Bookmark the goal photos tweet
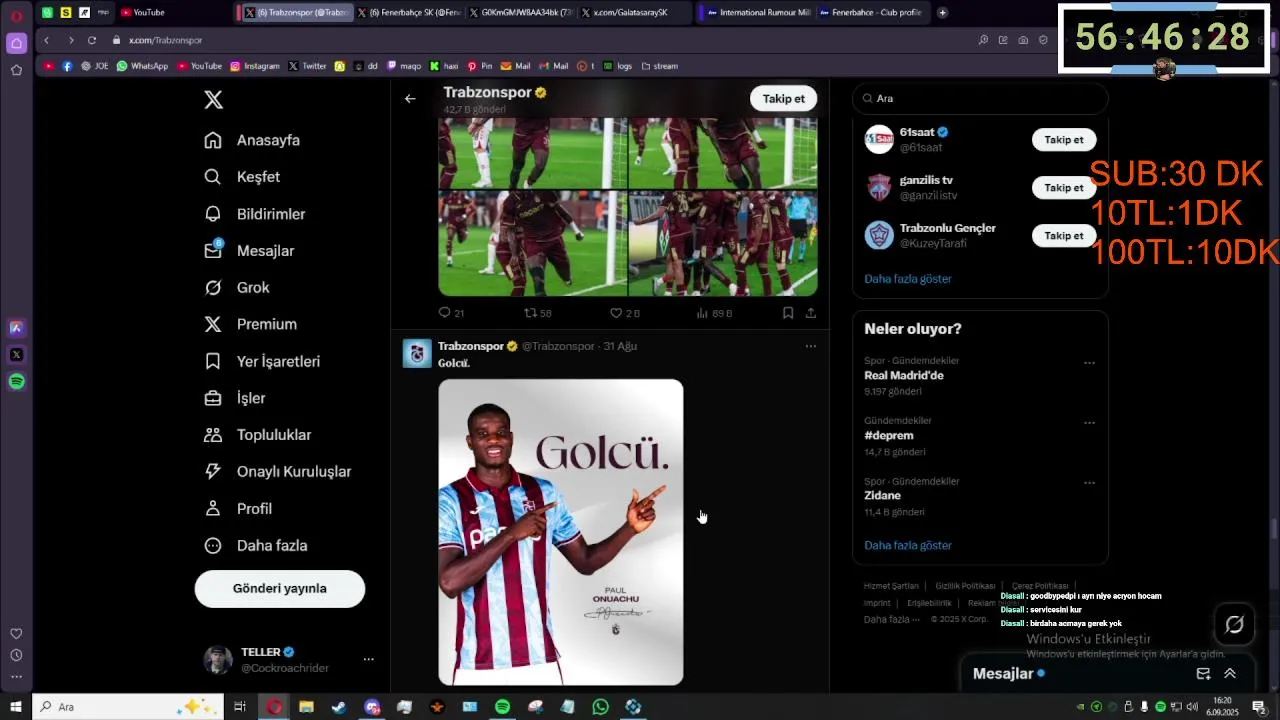The image size is (1280, 720). 788,313
